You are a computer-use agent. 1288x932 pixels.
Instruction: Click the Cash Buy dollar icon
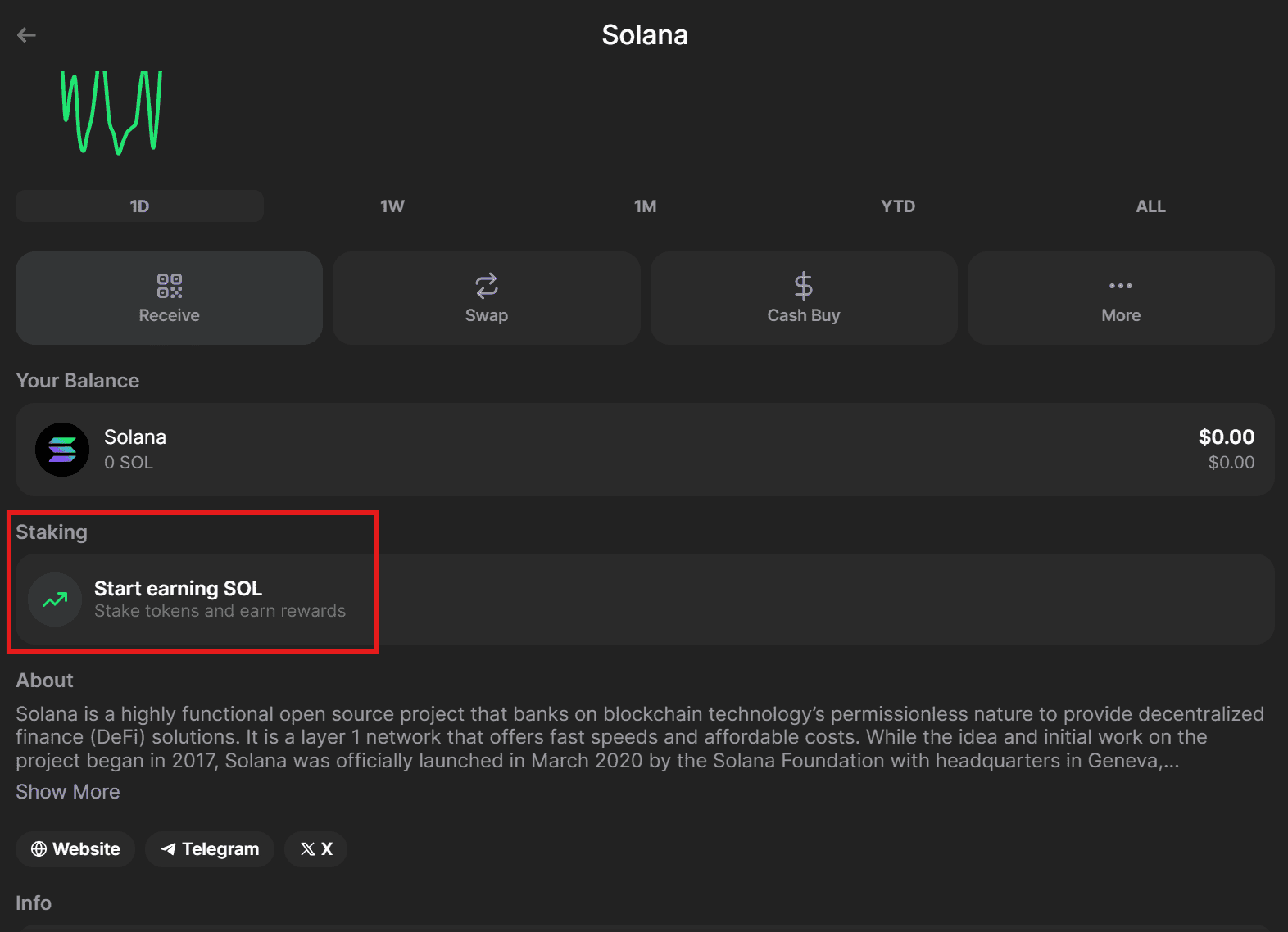click(x=803, y=286)
